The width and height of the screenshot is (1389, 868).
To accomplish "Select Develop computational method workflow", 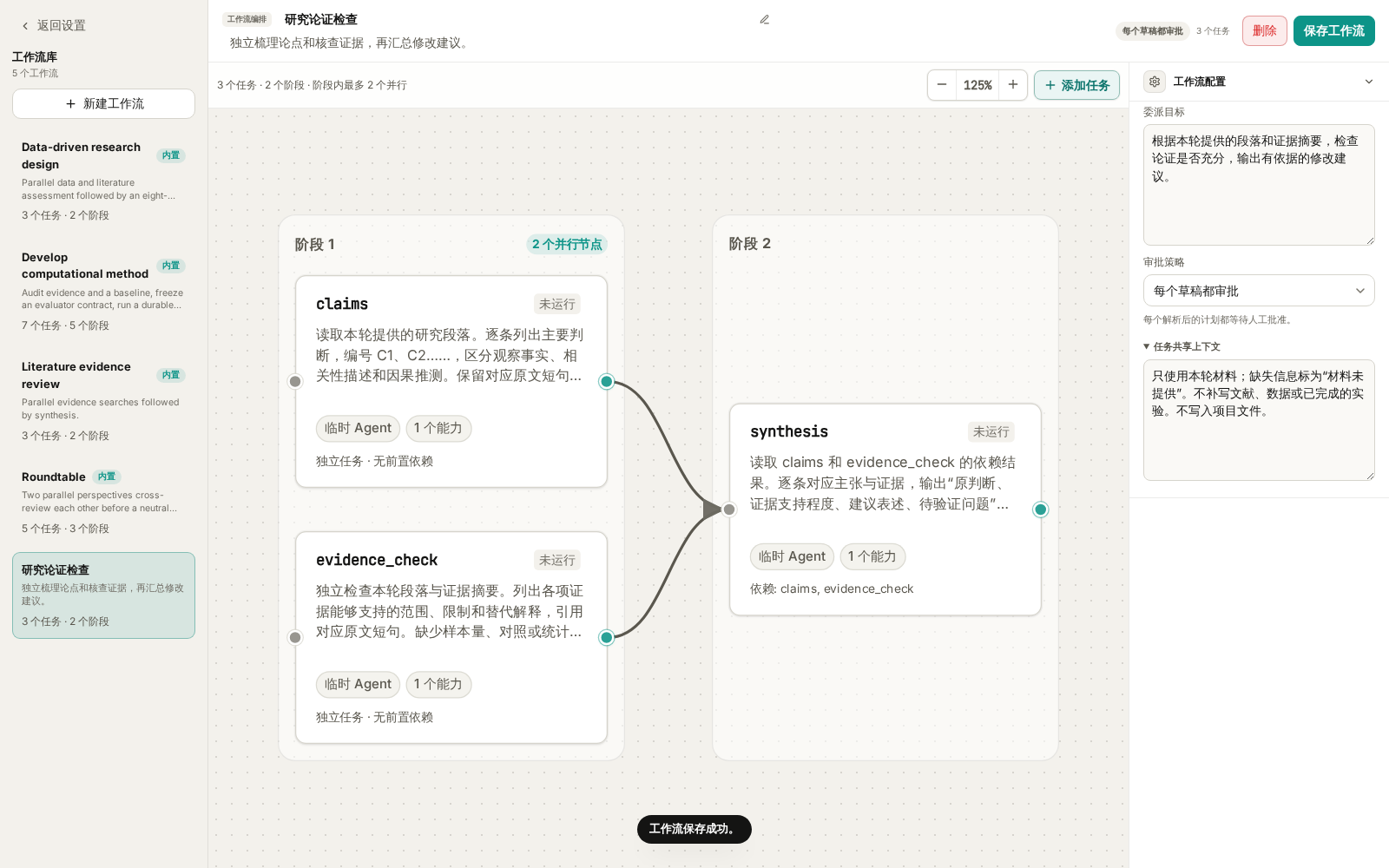I will (103, 291).
